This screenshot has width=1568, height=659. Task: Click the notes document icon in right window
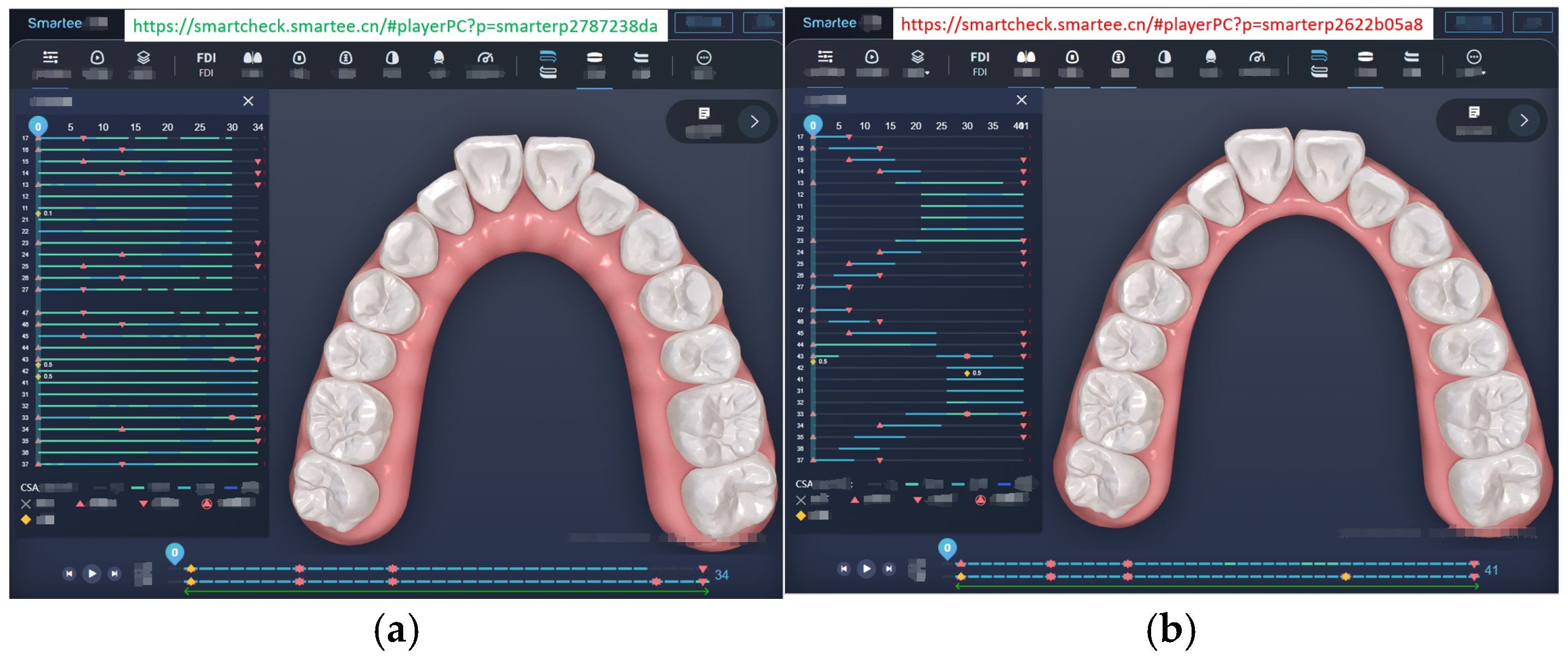tap(1473, 113)
